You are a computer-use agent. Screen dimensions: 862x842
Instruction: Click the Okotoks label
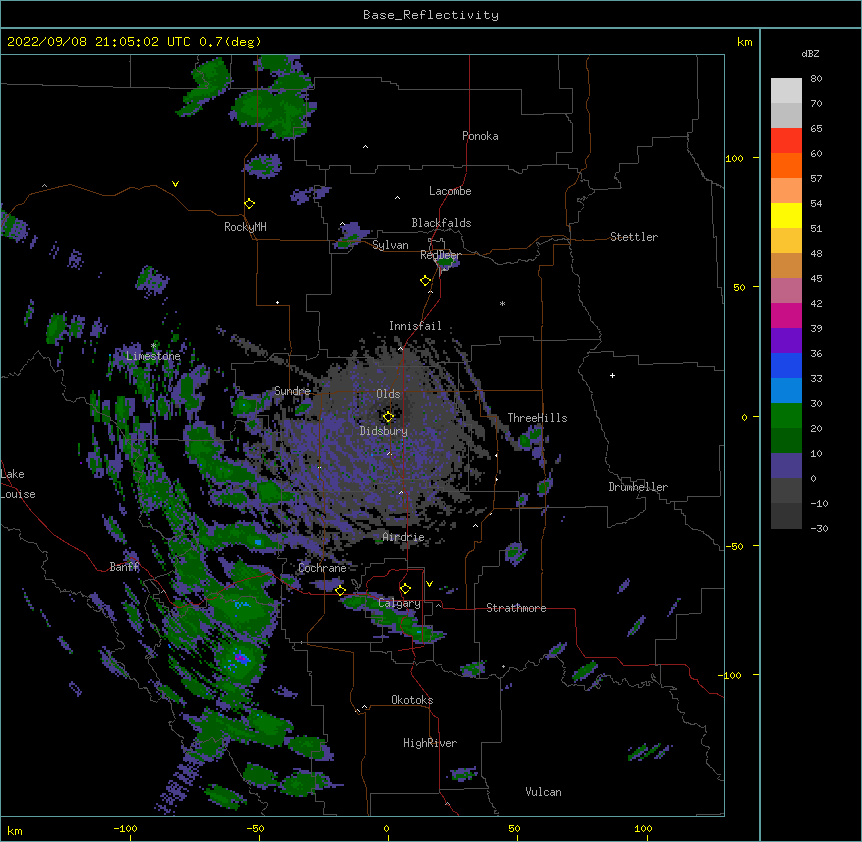[x=412, y=700]
